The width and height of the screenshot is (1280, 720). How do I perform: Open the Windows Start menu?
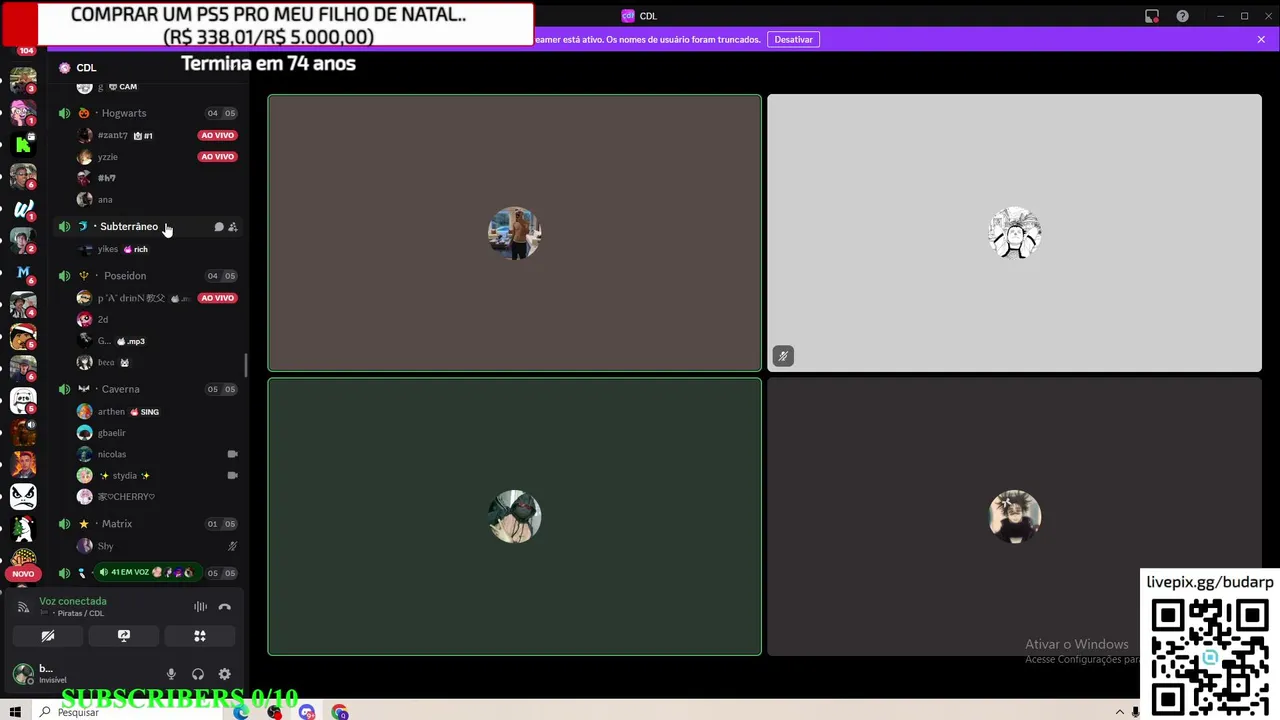15,712
